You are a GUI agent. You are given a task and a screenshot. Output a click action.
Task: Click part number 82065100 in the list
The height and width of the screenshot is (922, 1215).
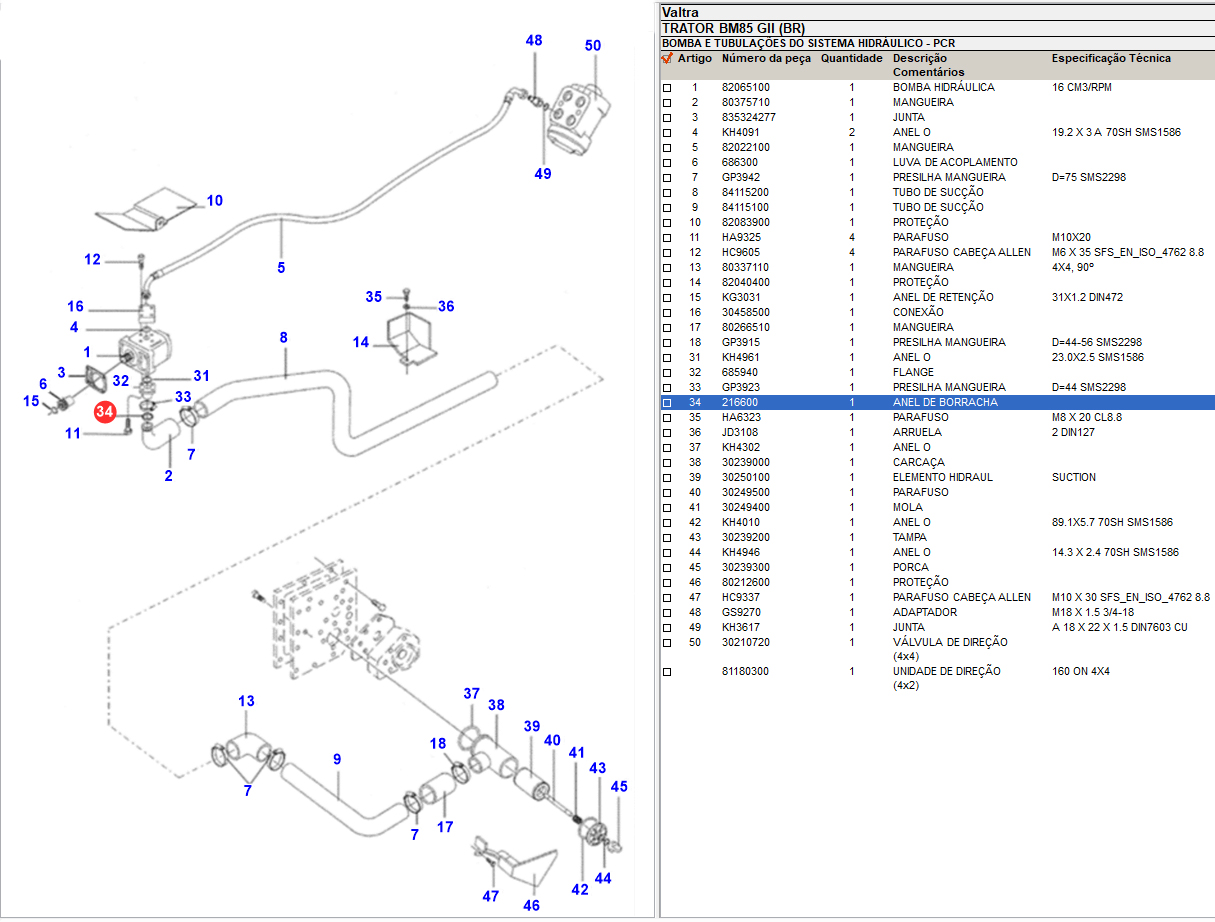(x=746, y=88)
